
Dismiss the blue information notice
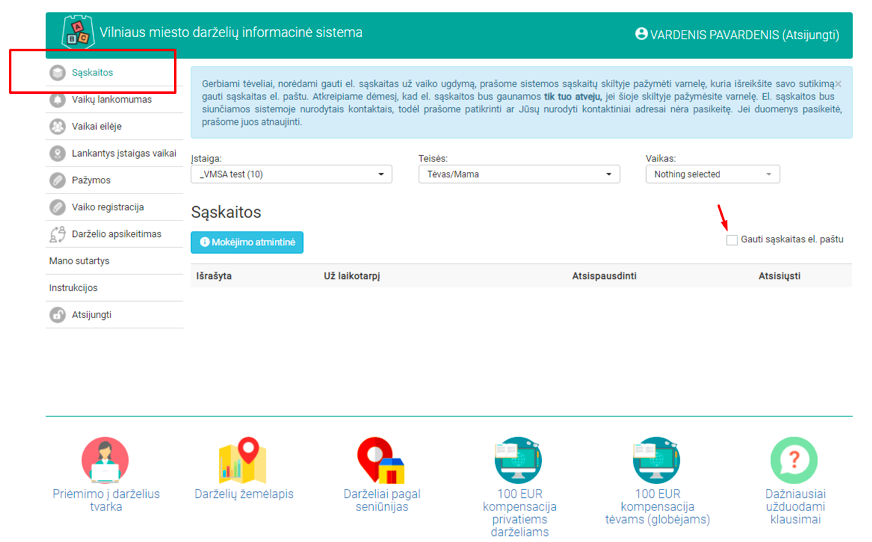pyautogui.click(x=838, y=84)
